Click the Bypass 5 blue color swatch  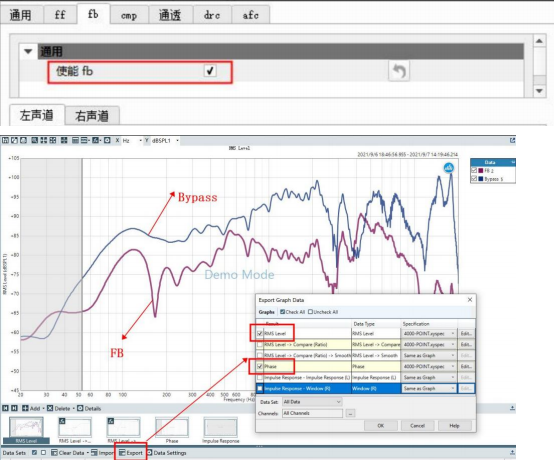click(x=481, y=179)
